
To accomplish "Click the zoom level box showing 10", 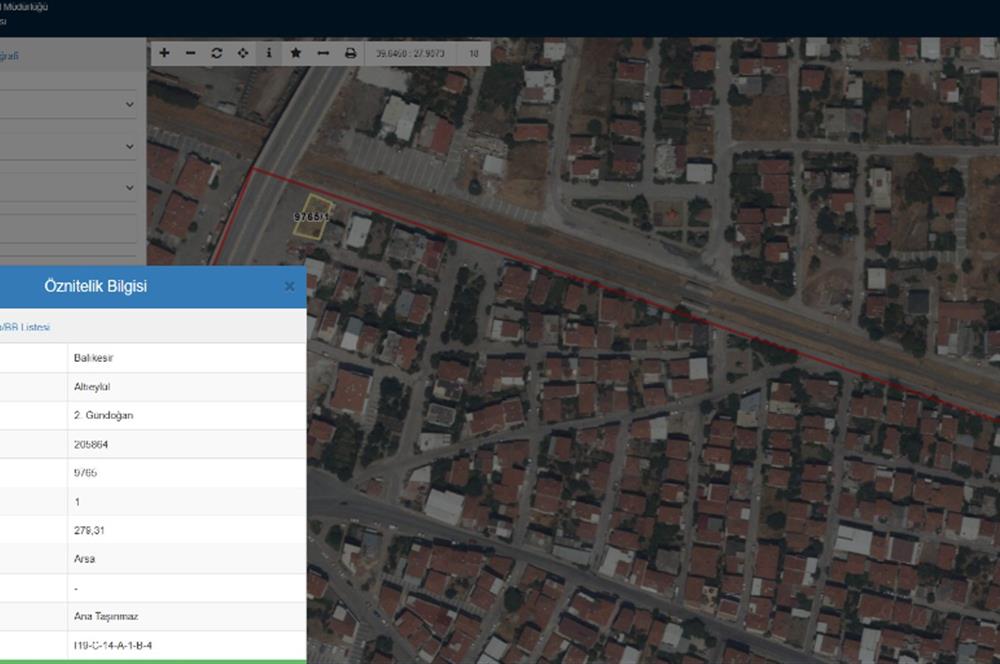I will (x=474, y=53).
